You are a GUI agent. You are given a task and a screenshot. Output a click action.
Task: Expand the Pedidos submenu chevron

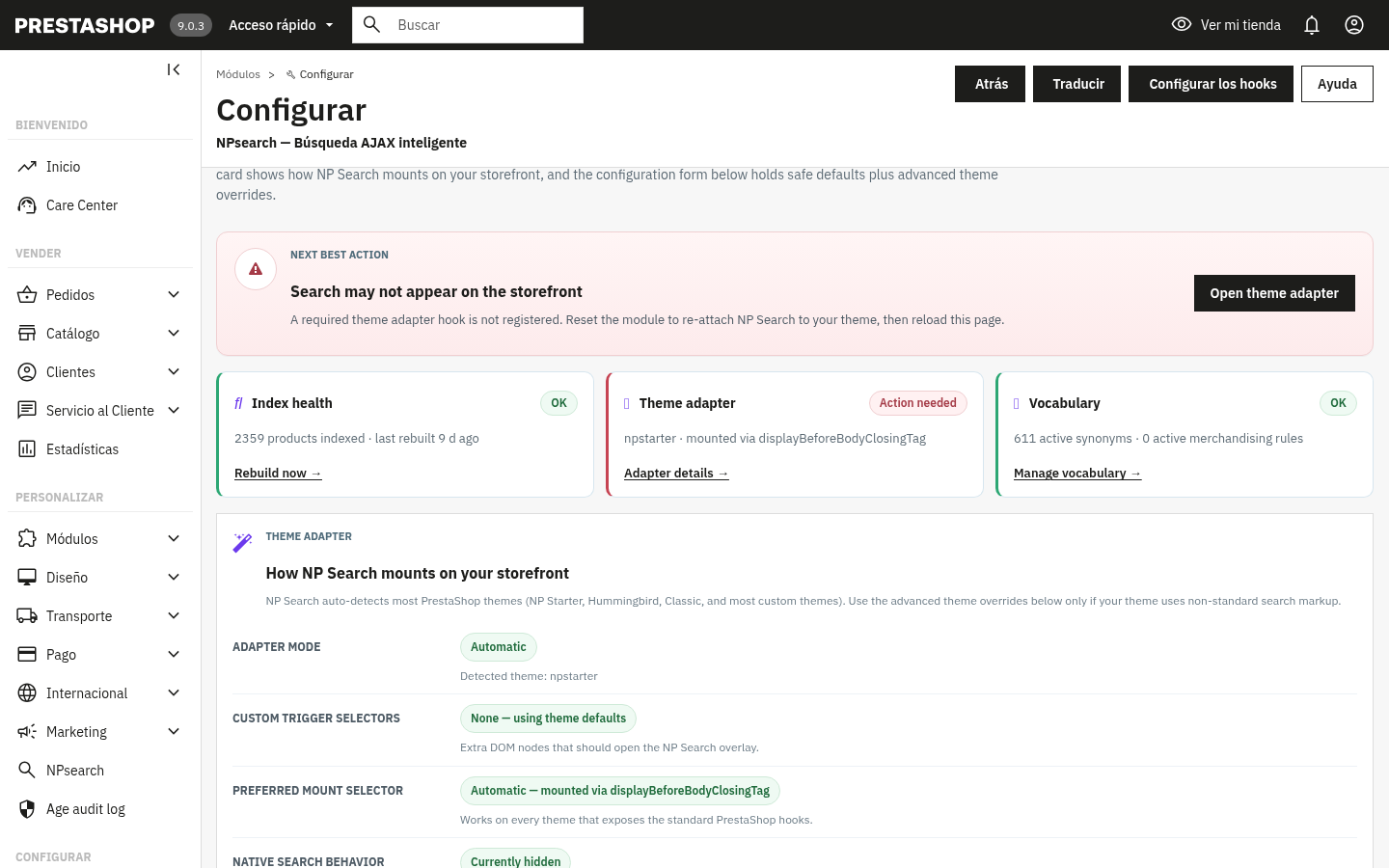pyautogui.click(x=174, y=295)
